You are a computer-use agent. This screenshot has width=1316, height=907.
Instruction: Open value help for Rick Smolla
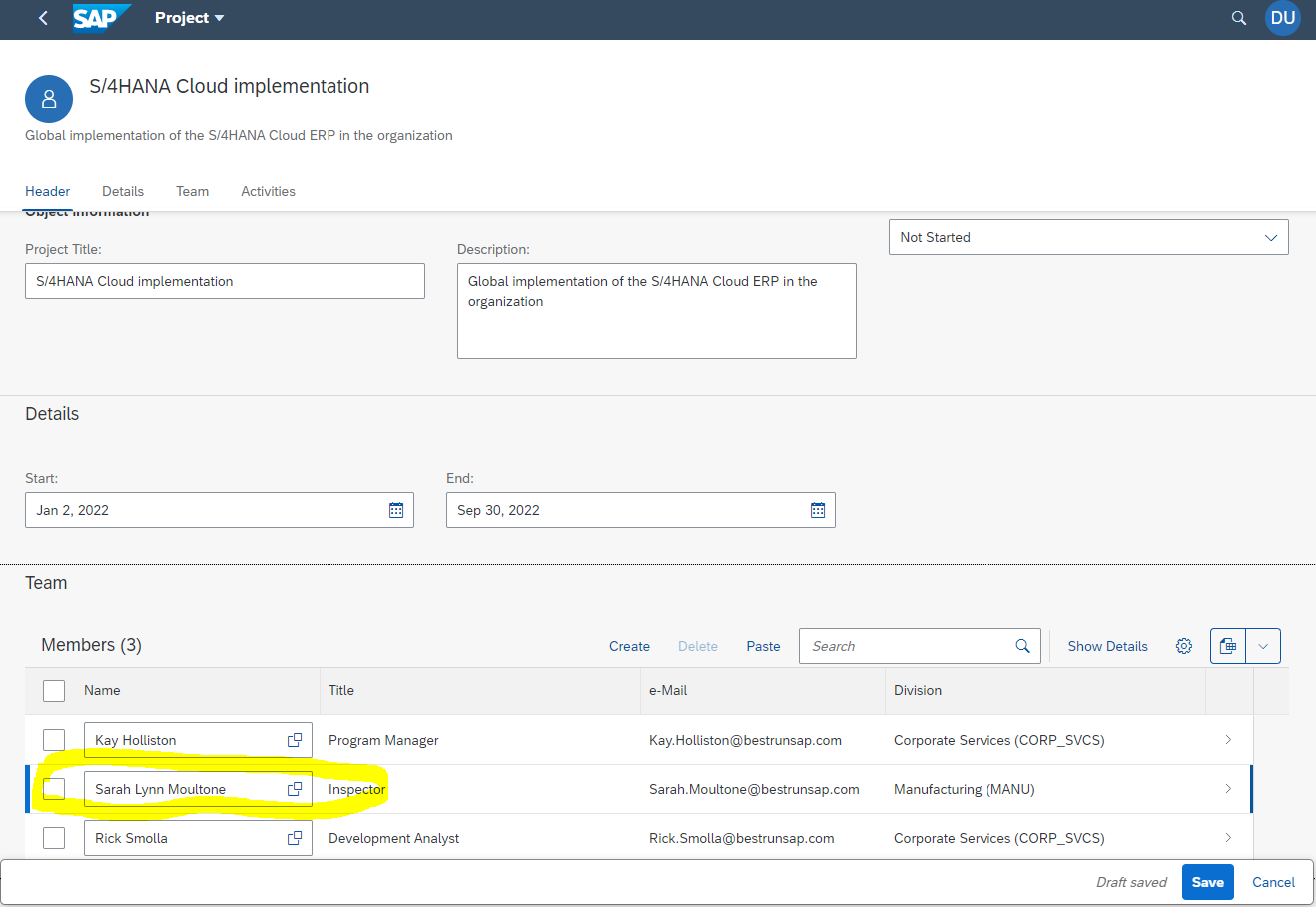click(295, 838)
